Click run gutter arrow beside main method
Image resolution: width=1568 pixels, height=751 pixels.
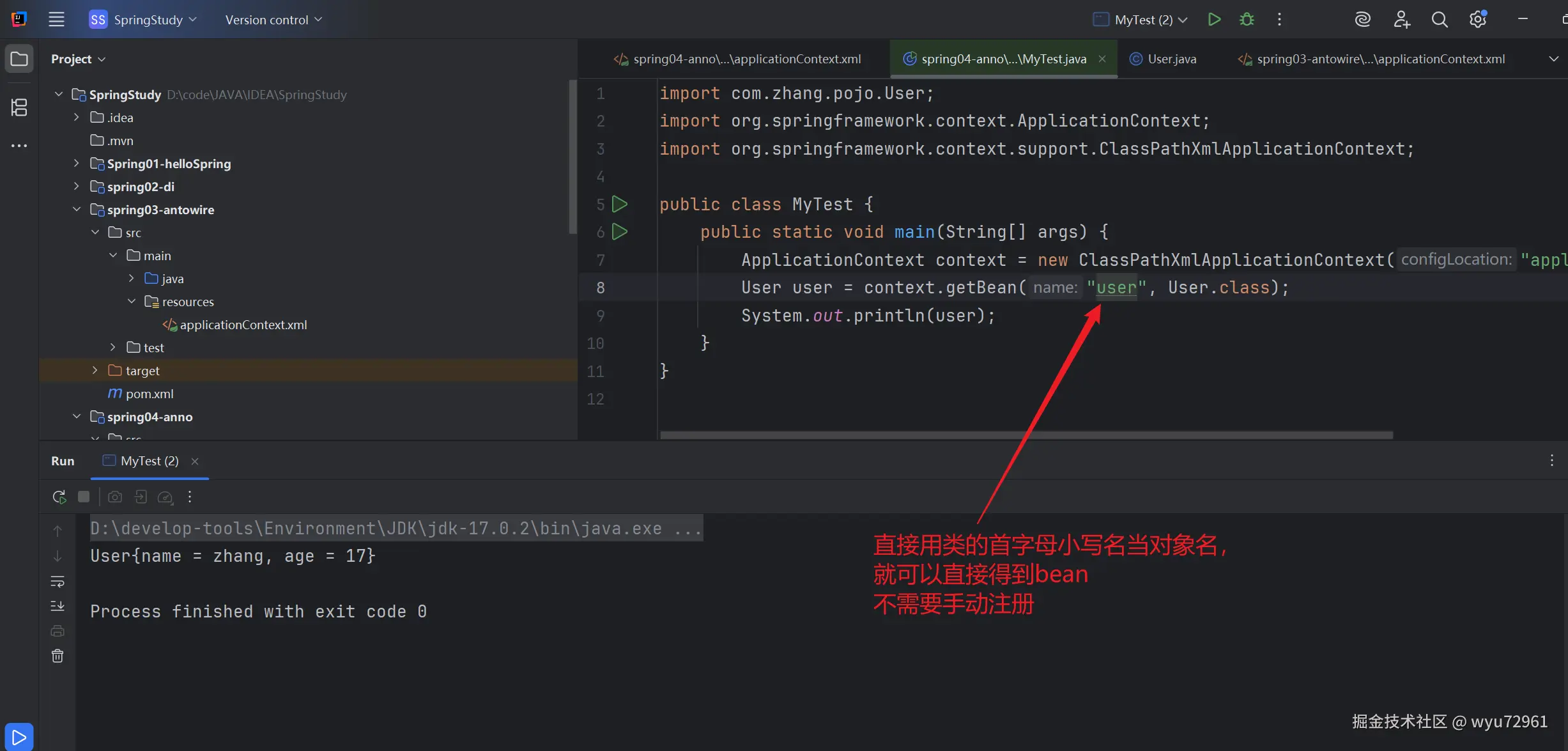[x=619, y=231]
